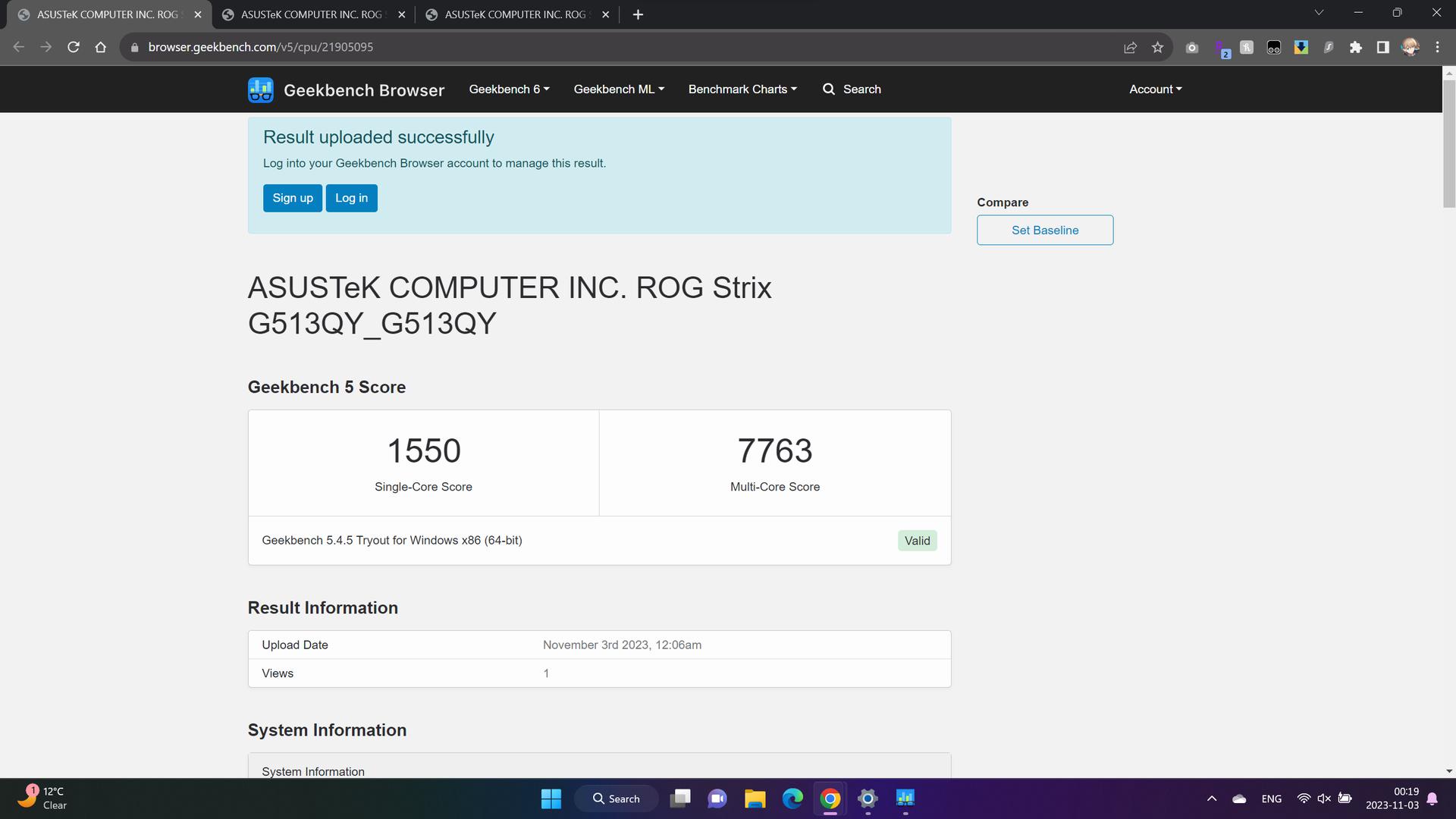Click the Log in button
The height and width of the screenshot is (819, 1456).
tap(351, 198)
